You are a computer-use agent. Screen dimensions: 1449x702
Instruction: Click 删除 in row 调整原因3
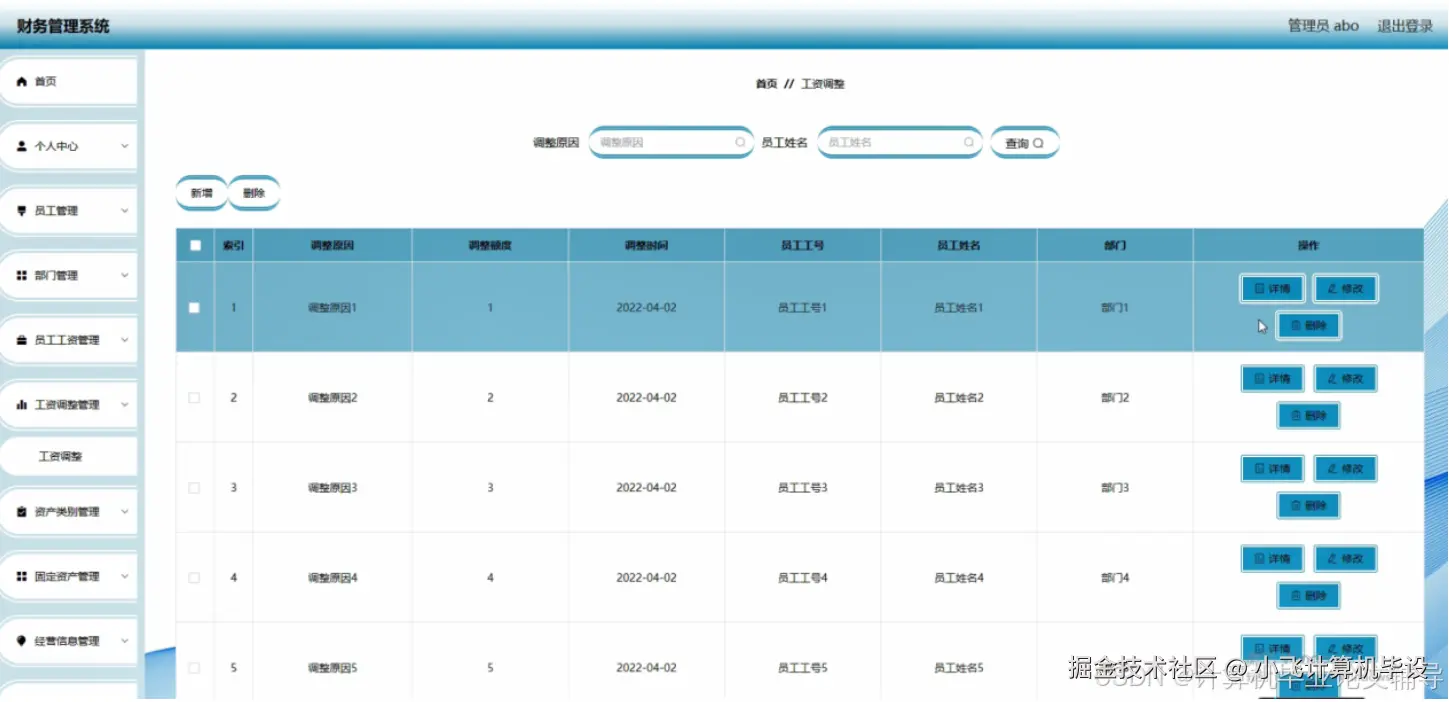1309,505
